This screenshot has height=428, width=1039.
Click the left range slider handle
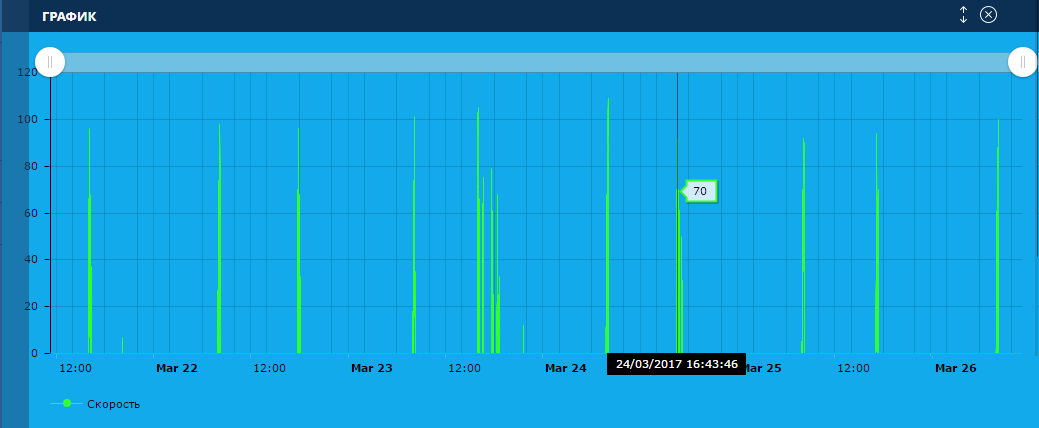(x=50, y=62)
